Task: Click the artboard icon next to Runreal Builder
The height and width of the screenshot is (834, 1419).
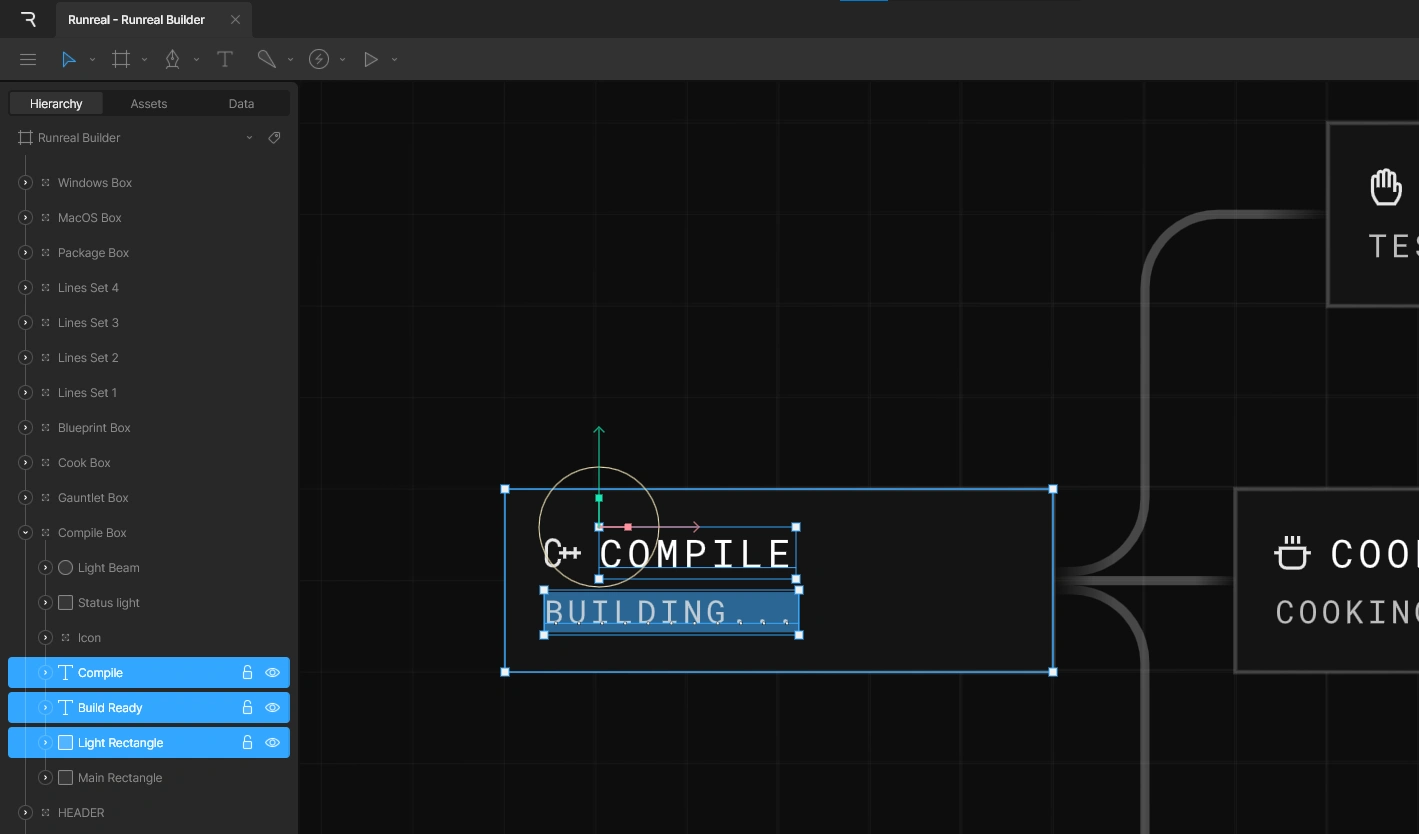Action: point(26,138)
